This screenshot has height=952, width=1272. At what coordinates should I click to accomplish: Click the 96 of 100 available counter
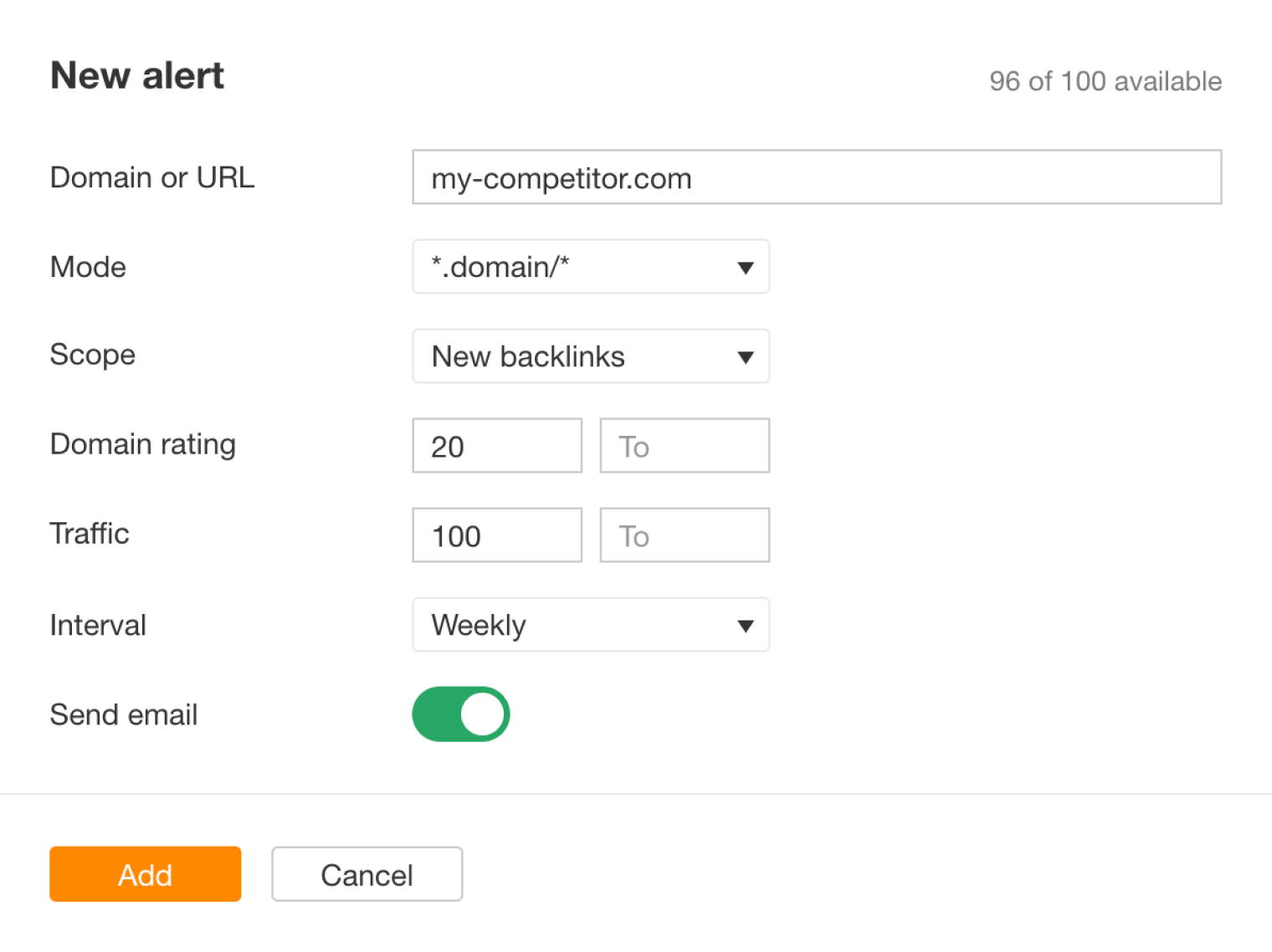tap(1105, 81)
